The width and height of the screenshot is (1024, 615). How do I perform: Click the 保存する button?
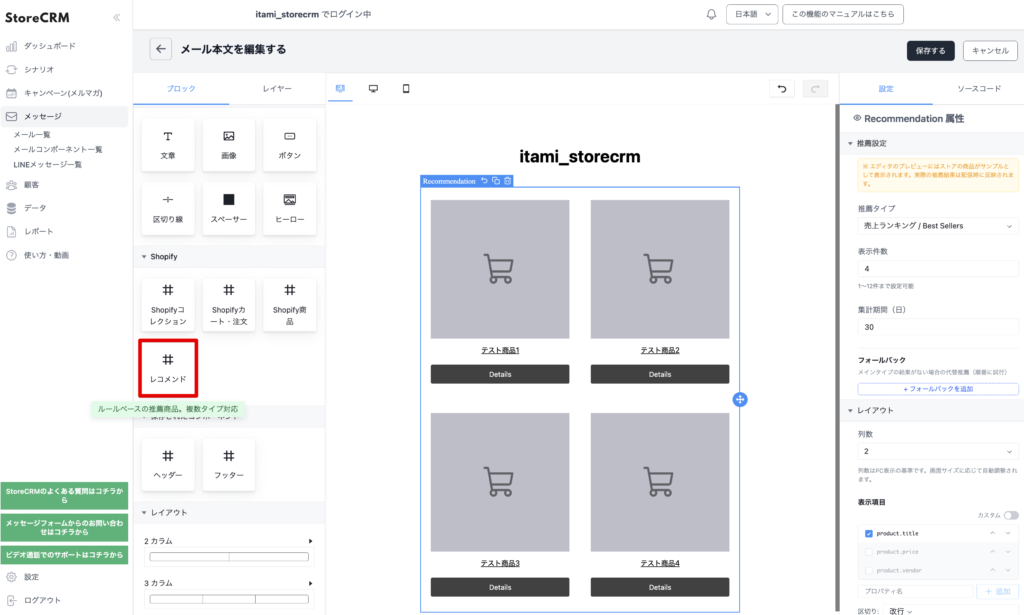point(930,50)
